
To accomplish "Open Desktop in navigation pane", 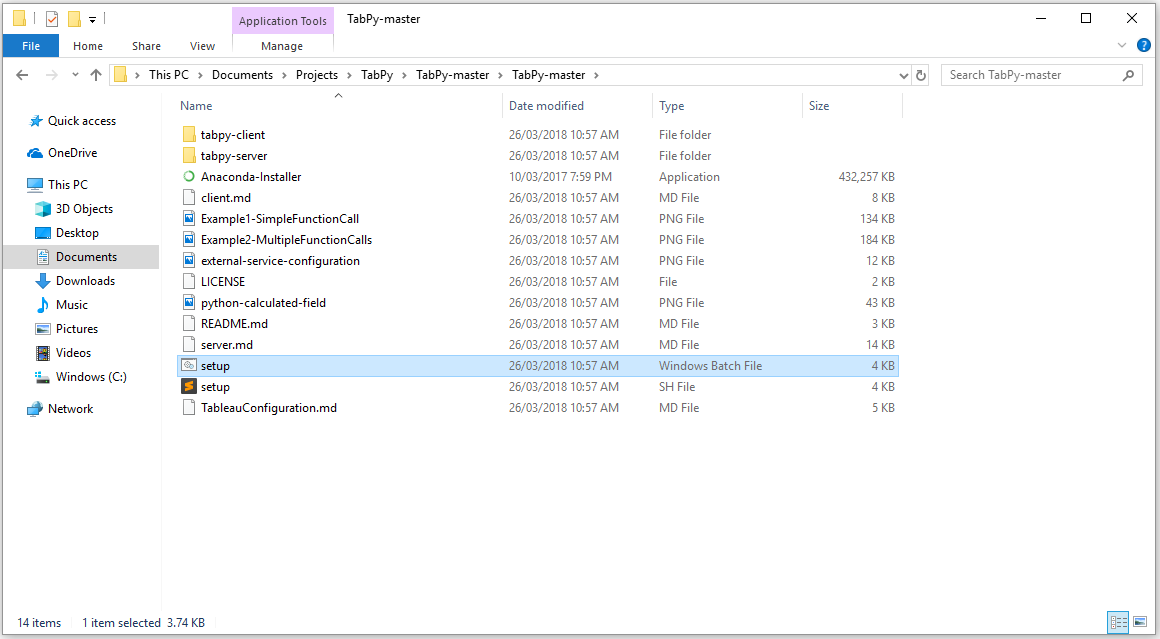I will pos(77,233).
